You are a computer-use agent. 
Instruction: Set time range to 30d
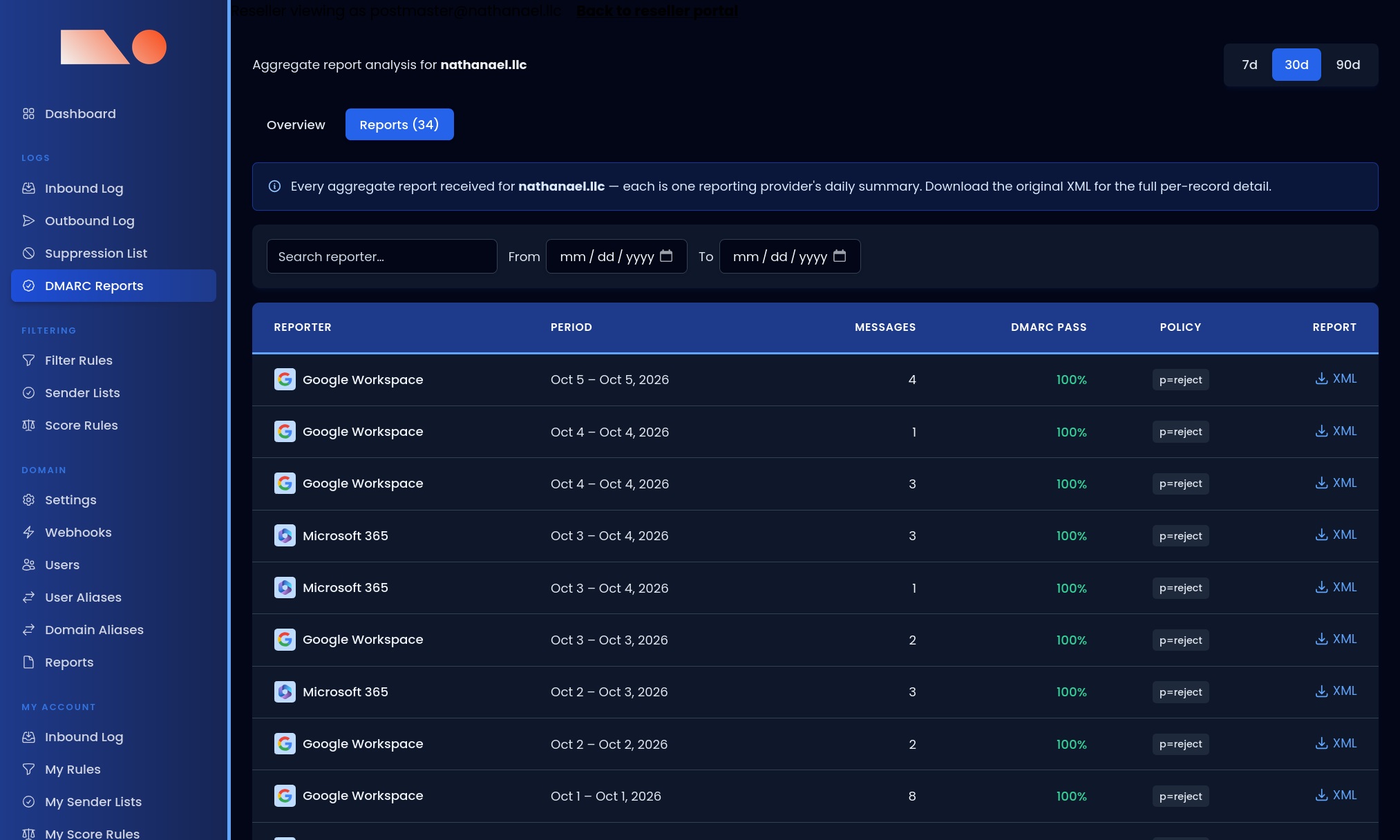tap(1296, 65)
